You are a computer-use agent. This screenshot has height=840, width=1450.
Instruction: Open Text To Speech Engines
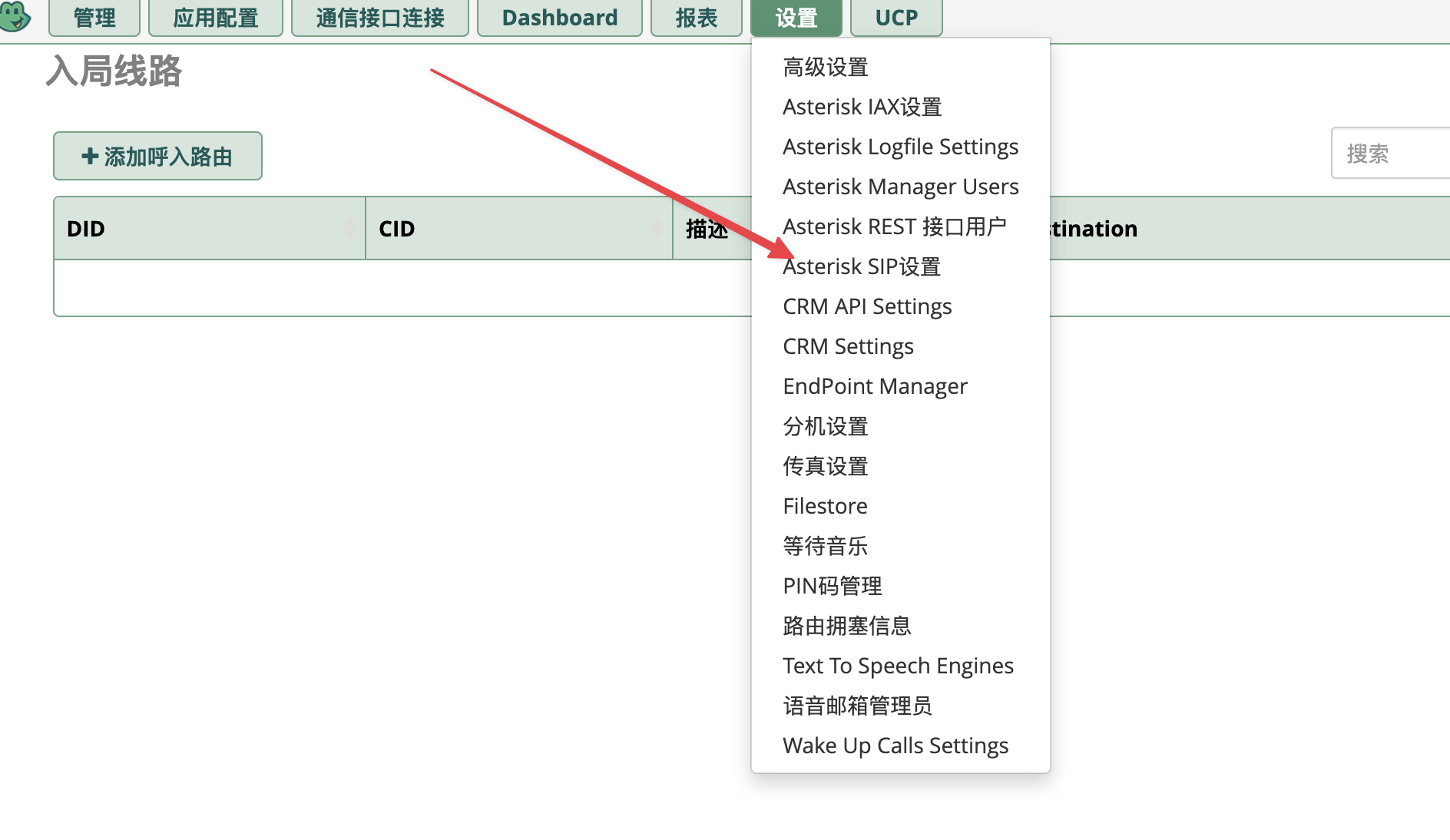pos(898,666)
